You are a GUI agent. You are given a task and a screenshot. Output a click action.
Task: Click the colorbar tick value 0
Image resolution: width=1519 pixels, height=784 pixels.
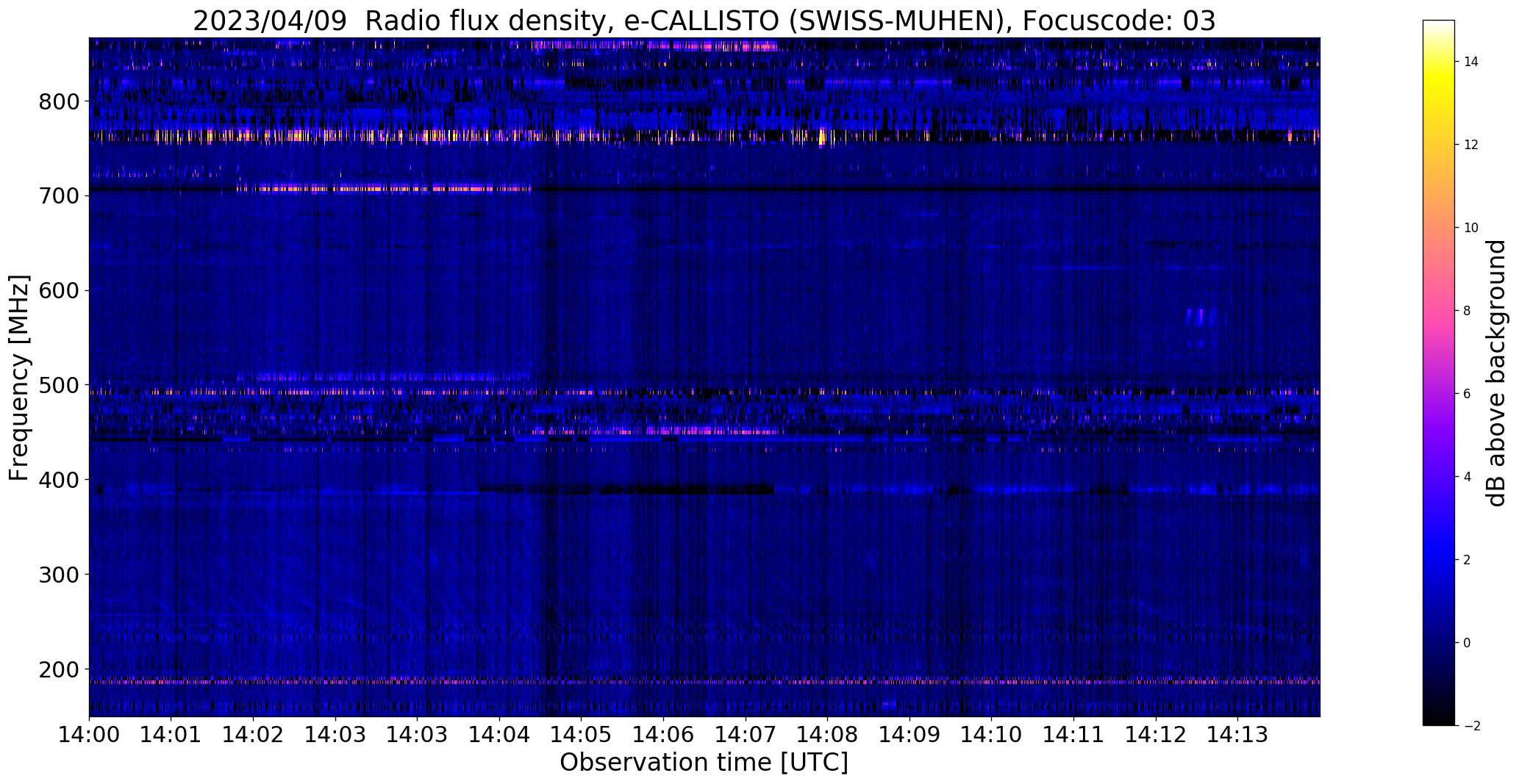tap(1467, 643)
